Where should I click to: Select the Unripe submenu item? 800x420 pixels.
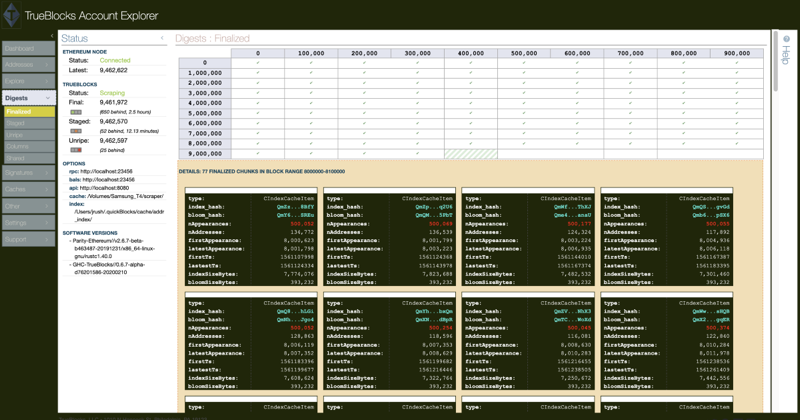point(29,135)
